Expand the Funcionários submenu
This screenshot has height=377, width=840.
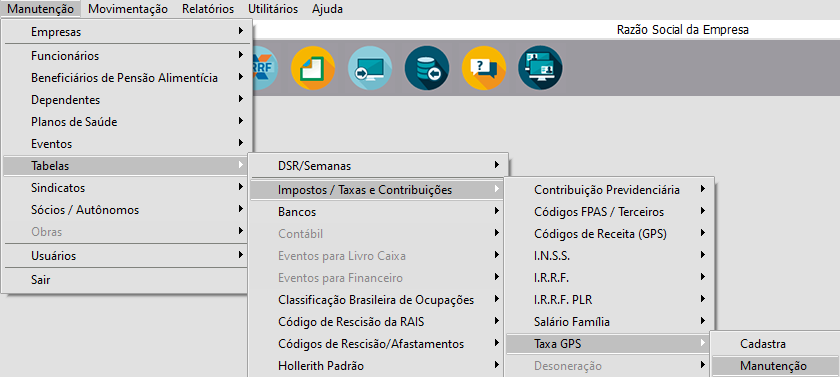point(126,56)
